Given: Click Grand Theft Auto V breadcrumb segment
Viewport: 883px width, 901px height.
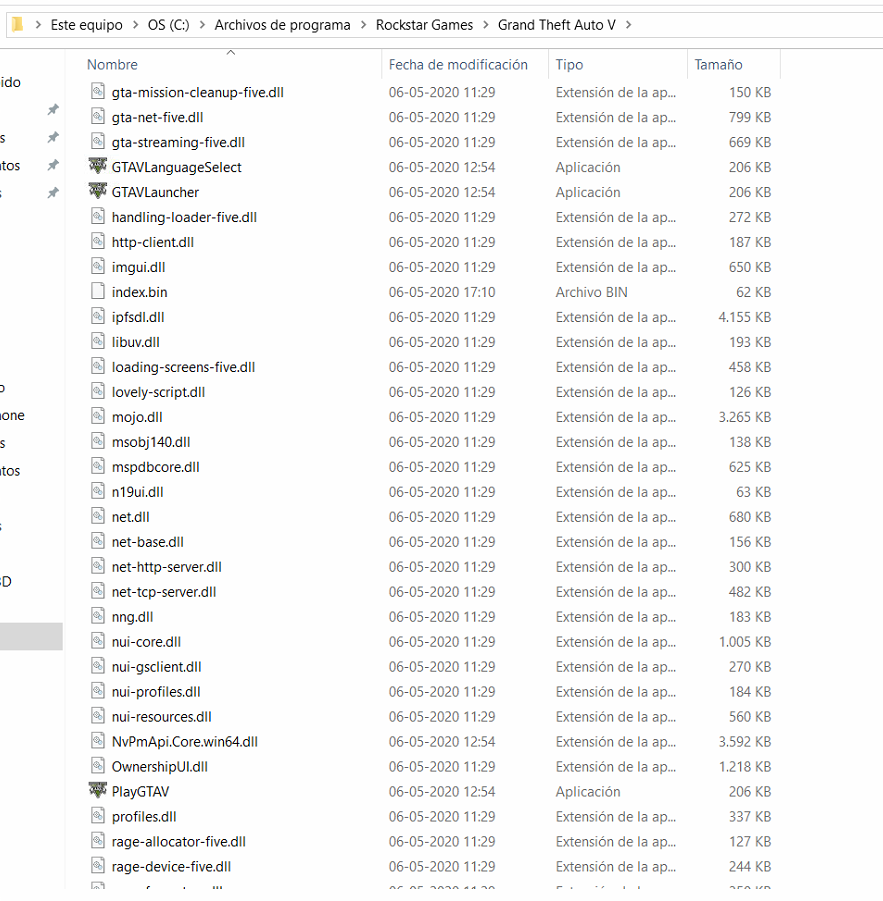Looking at the screenshot, I should click(557, 25).
